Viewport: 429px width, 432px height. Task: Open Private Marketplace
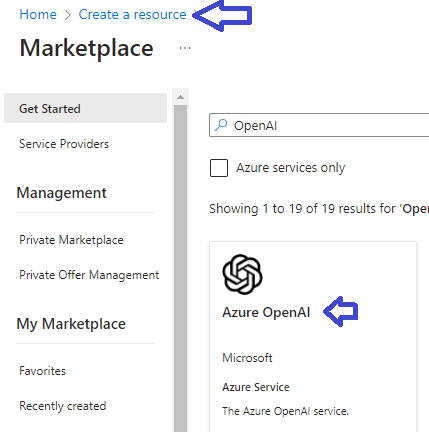click(71, 240)
